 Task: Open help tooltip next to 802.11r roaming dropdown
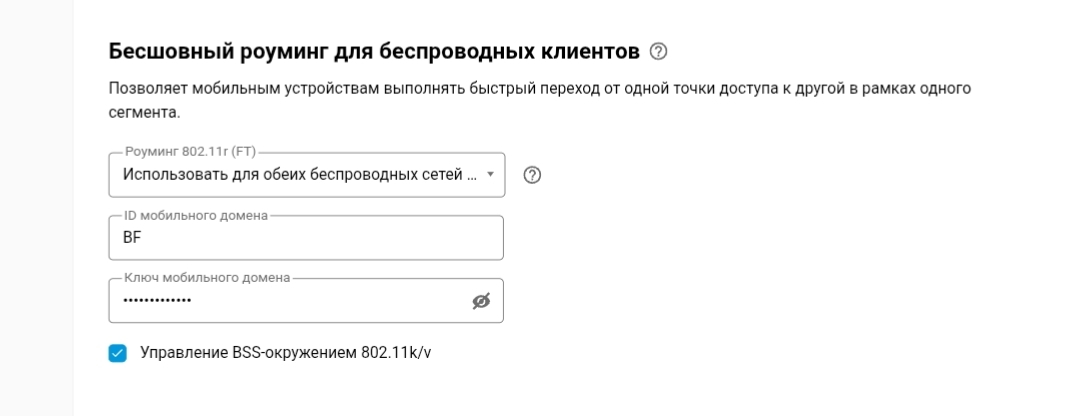(533, 175)
